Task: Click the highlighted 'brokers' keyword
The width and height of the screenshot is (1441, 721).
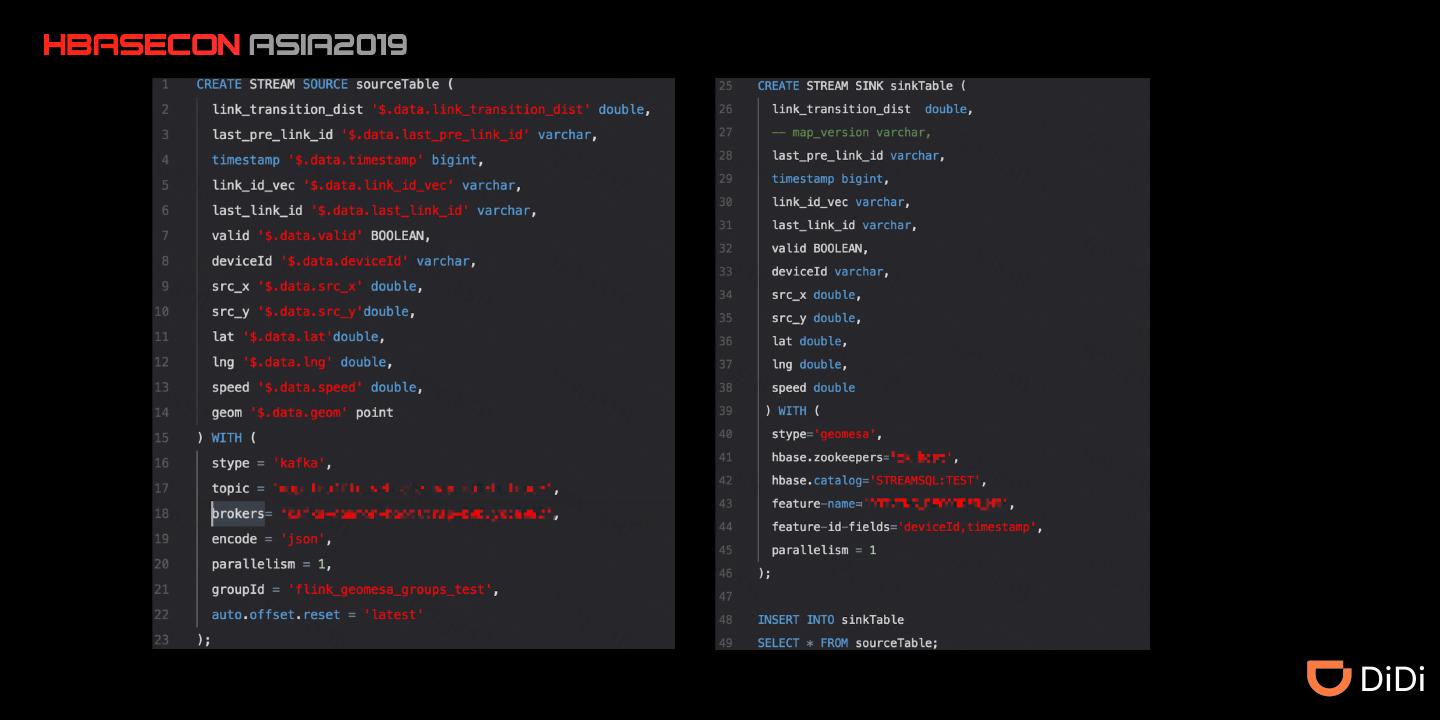Action: pos(238,514)
